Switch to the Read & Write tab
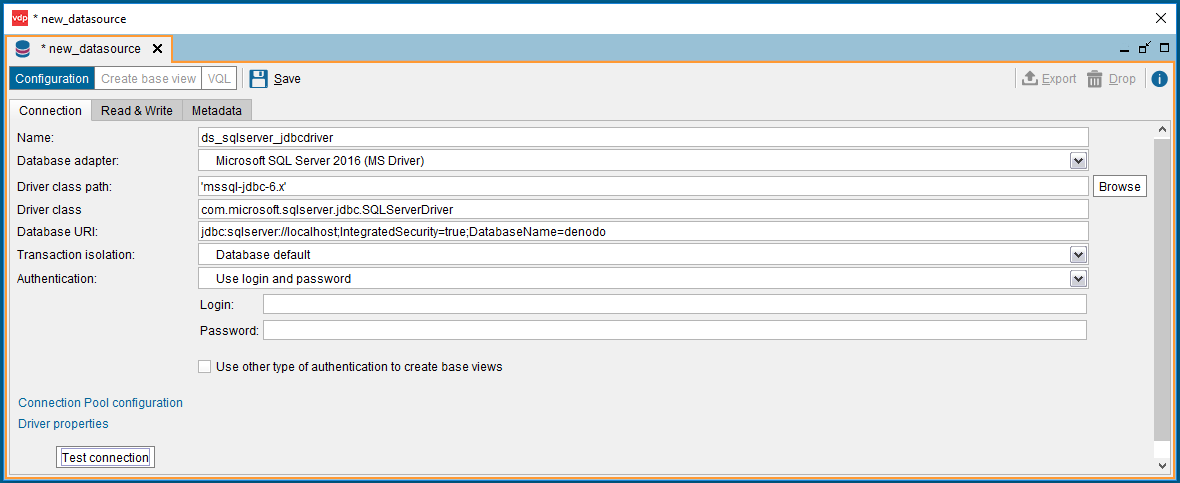Image resolution: width=1180 pixels, height=483 pixels. pyautogui.click(x=137, y=111)
